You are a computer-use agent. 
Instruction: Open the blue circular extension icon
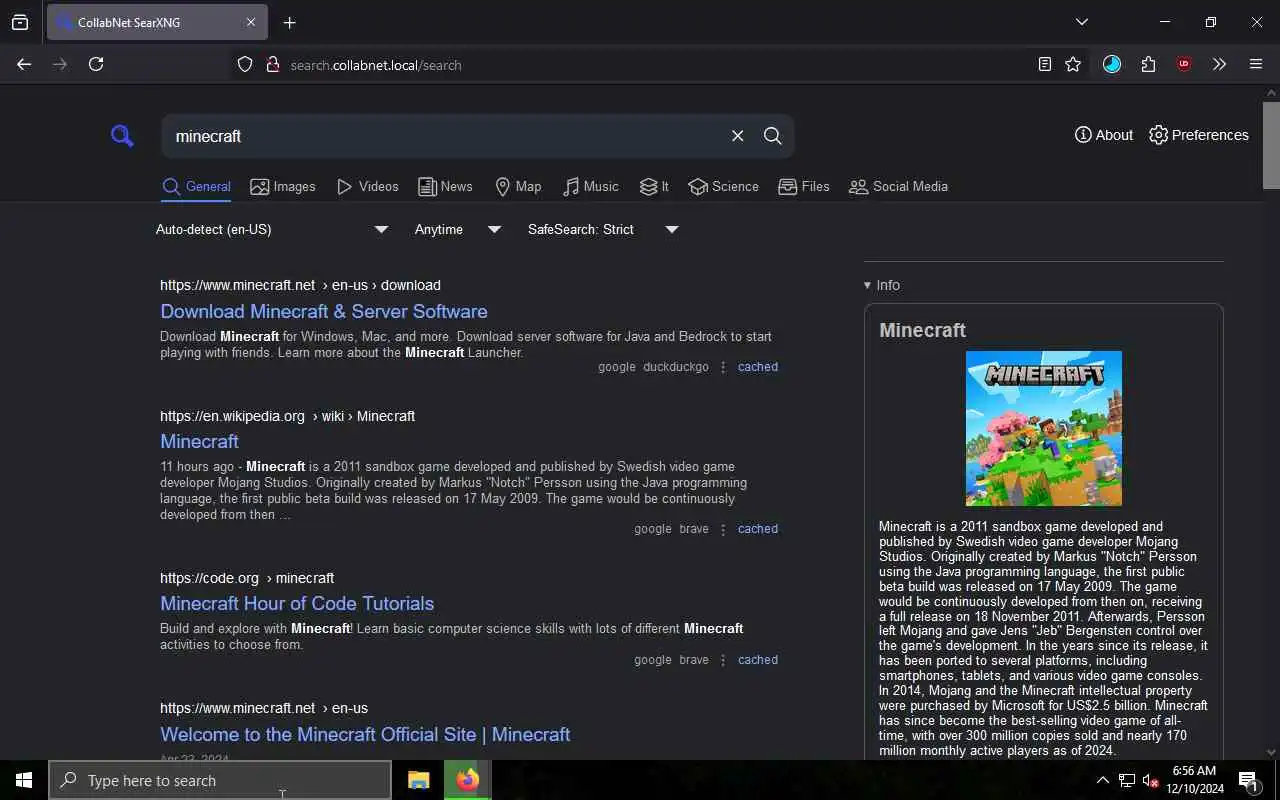click(1112, 64)
